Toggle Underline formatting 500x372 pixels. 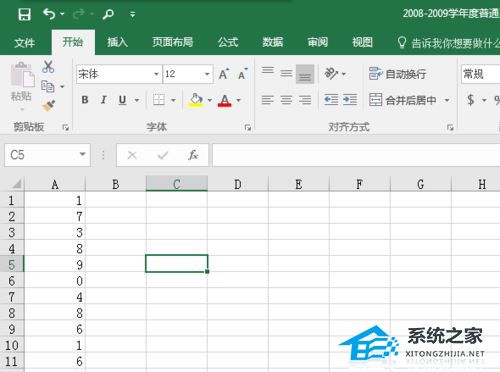click(x=122, y=100)
